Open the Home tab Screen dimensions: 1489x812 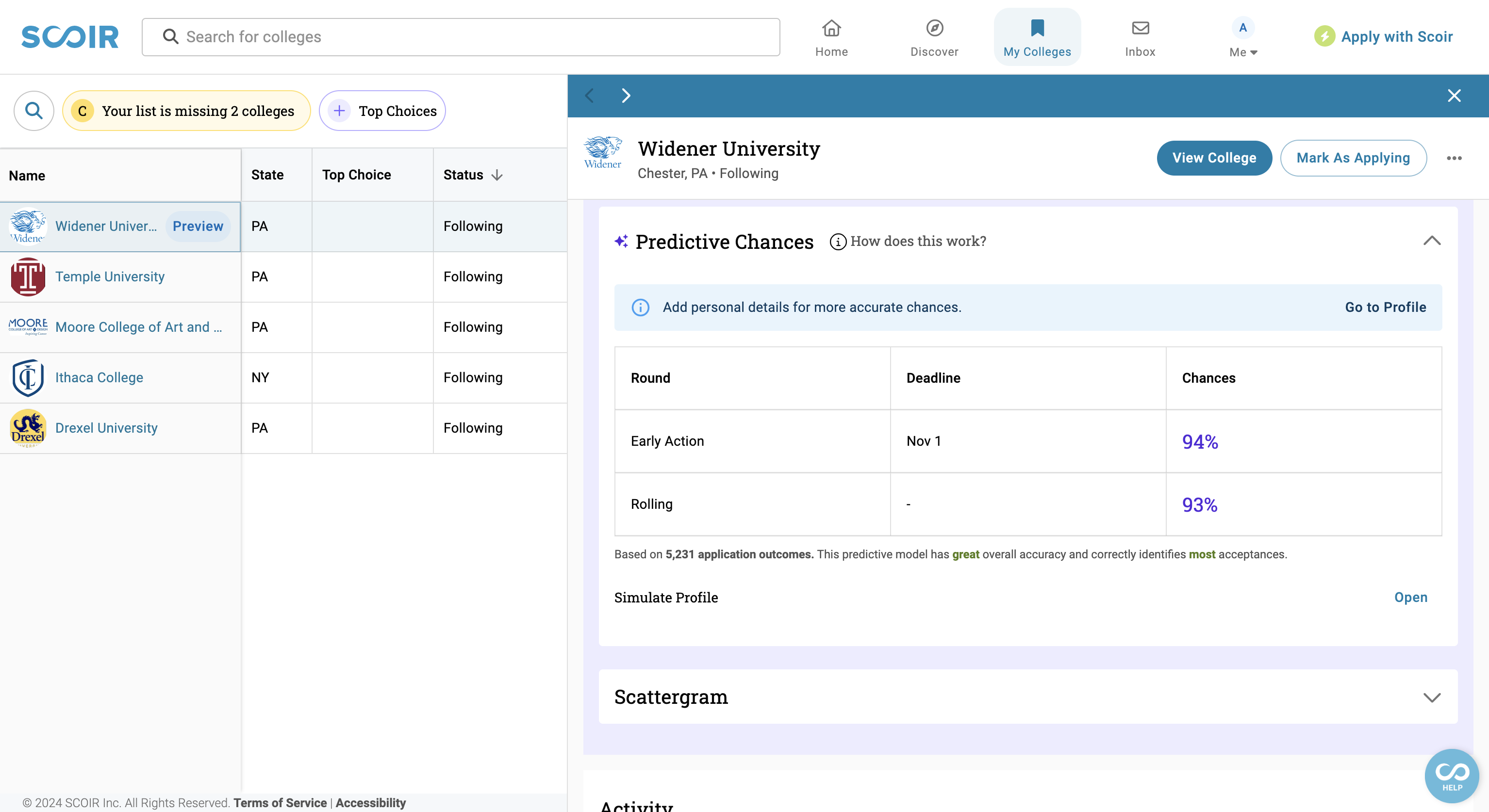[831, 37]
